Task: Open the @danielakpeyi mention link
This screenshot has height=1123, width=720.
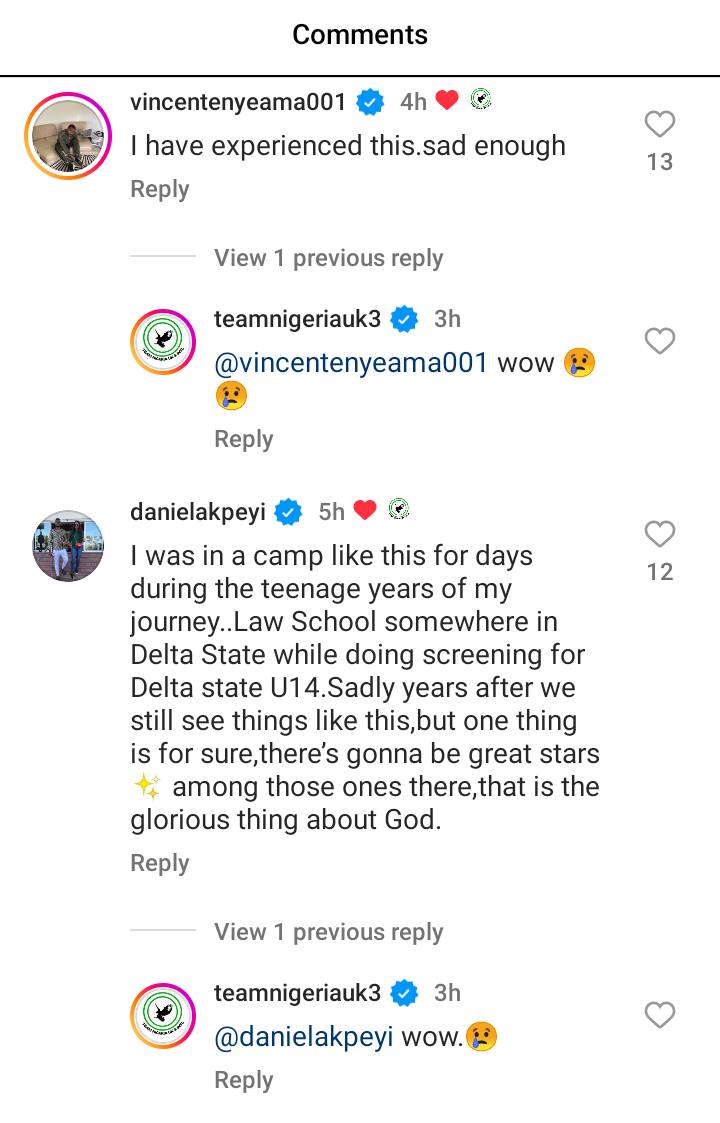Action: 304,1037
